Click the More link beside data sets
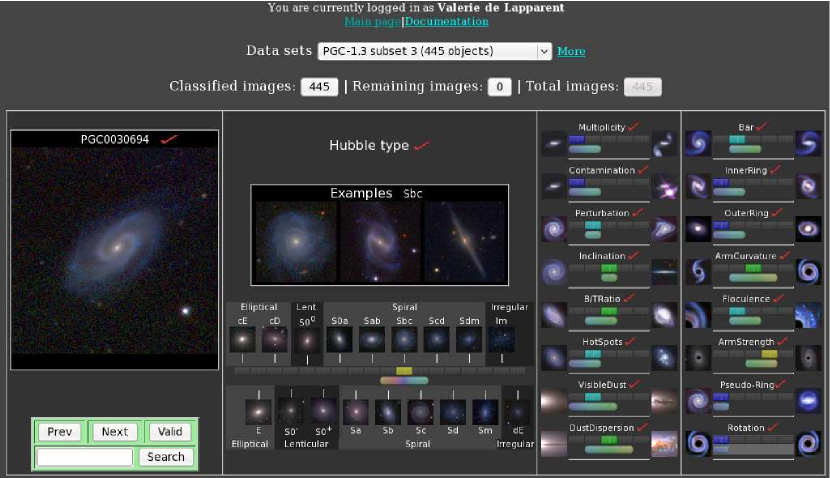This screenshot has width=830, height=478. [571, 51]
